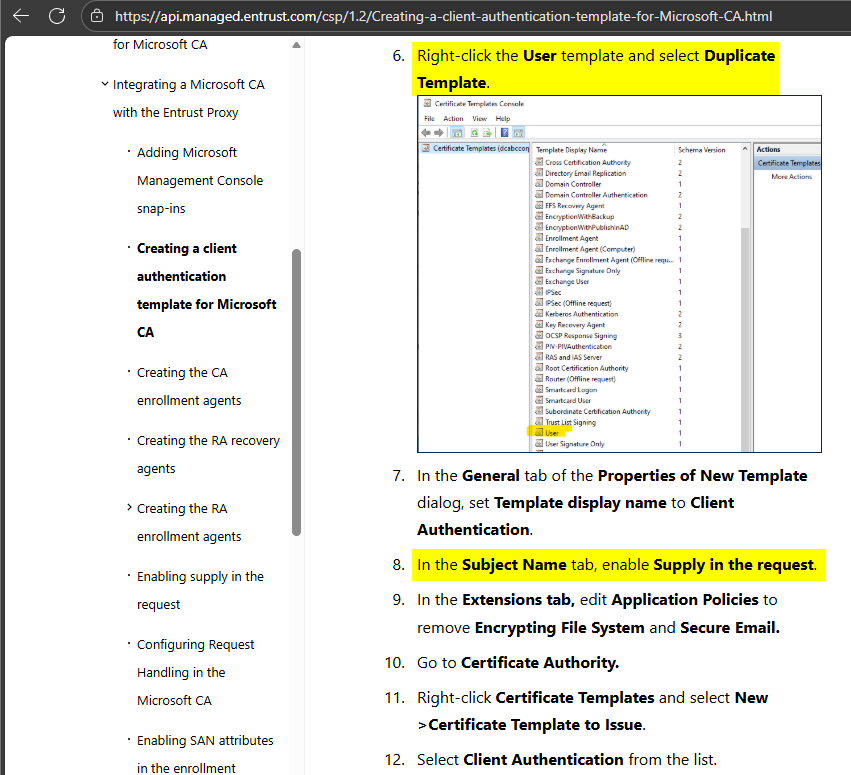The image size is (851, 775).
Task: Click the blue help icon in console toolbar
Action: pos(505,132)
